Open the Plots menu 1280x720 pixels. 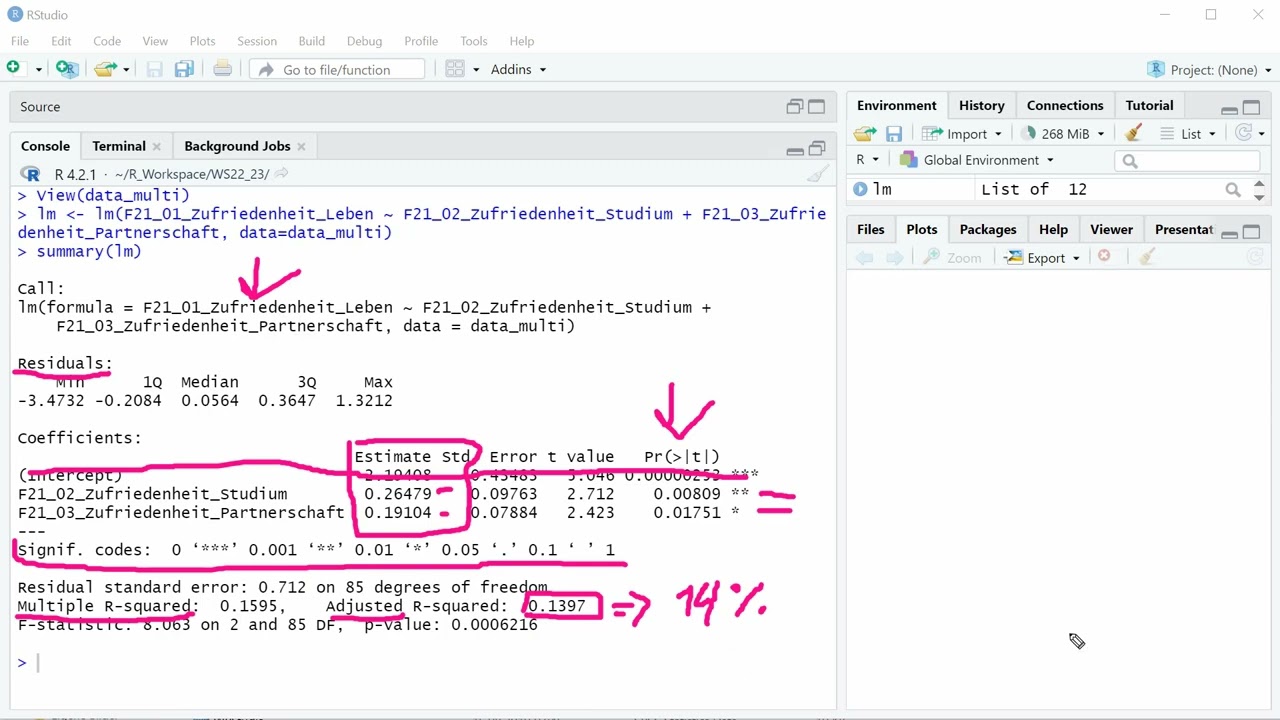tap(202, 41)
